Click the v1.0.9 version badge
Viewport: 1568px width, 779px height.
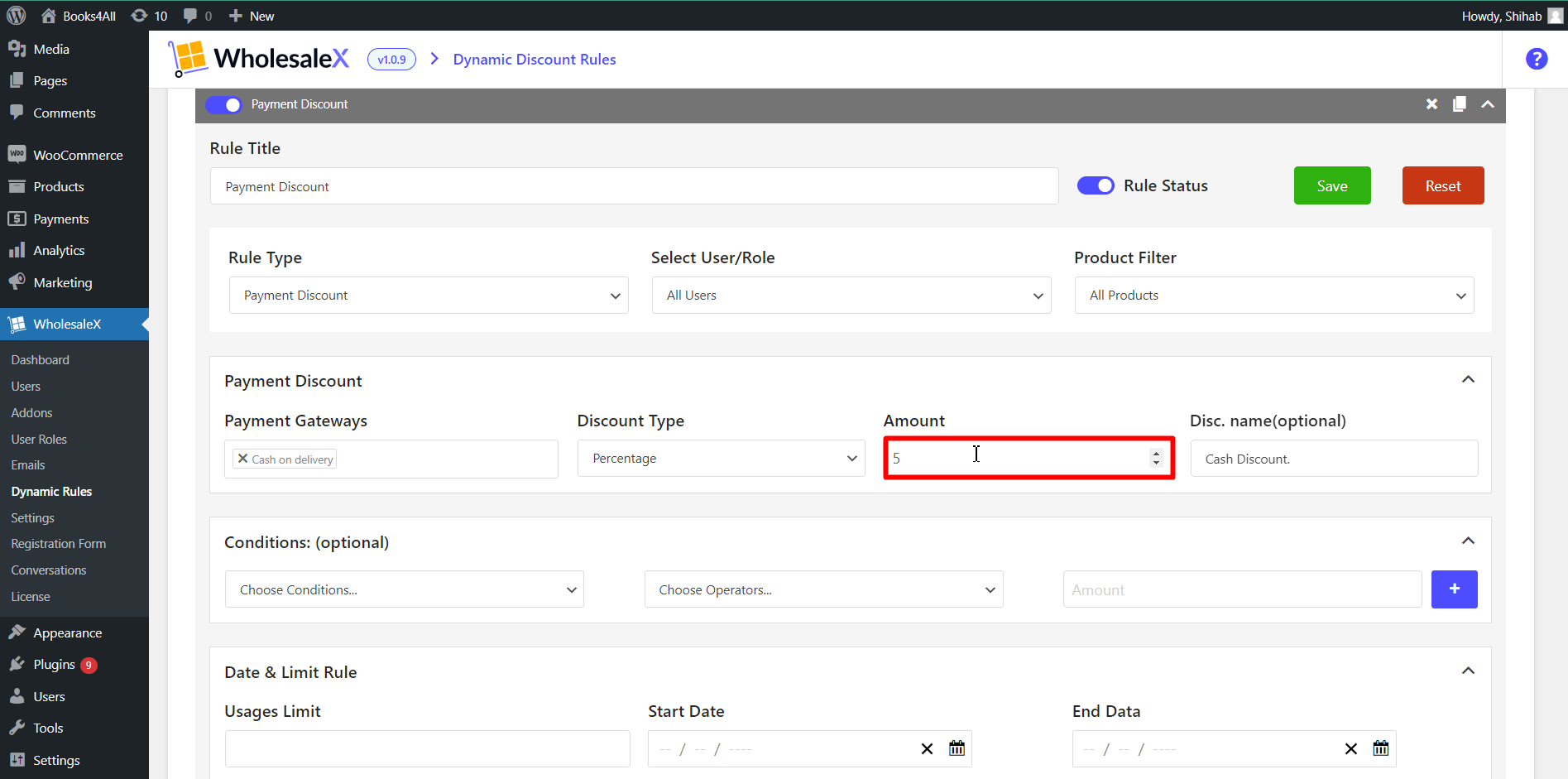pos(391,60)
